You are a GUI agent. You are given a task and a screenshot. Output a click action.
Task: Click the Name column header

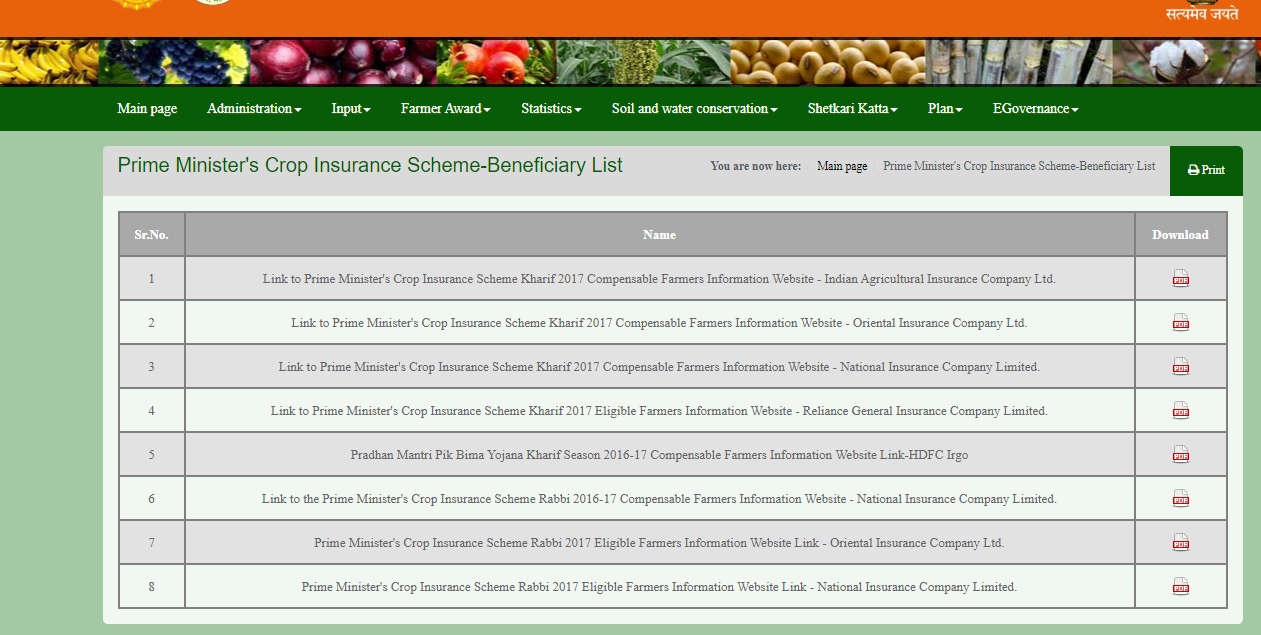[659, 235]
